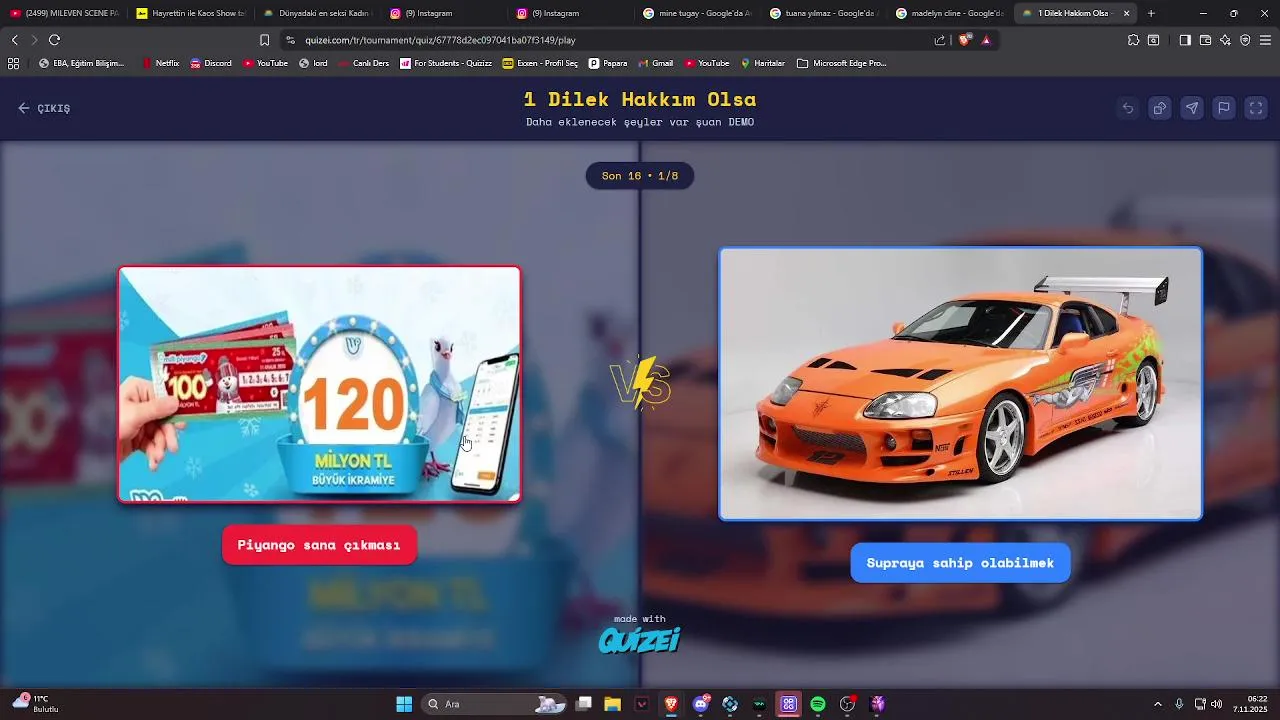Image resolution: width=1280 pixels, height=720 pixels.
Task: Report the quiz using the flag icon
Action: point(1224,108)
